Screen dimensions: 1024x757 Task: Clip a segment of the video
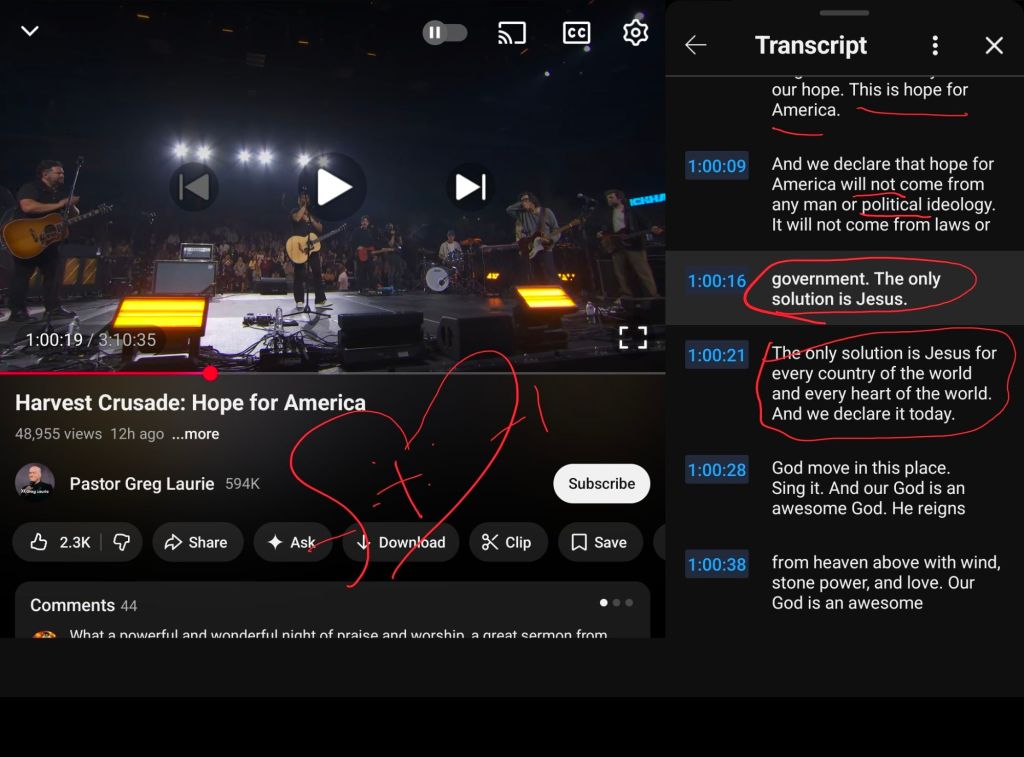point(507,542)
